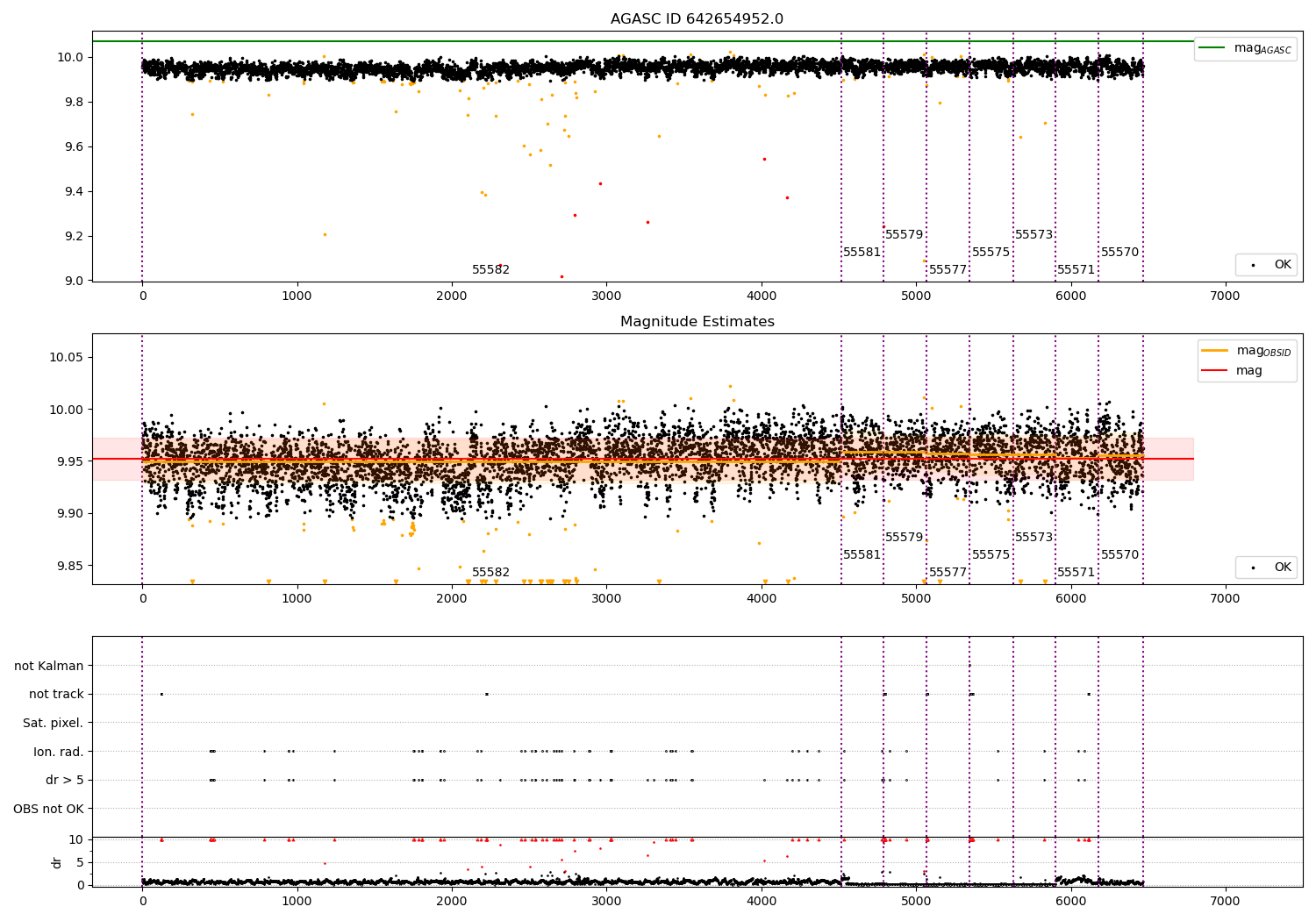The width and height of the screenshot is (1316, 921).
Task: Click obsid label 55575 in Magnitude Estimates plot
Action: pos(991,555)
